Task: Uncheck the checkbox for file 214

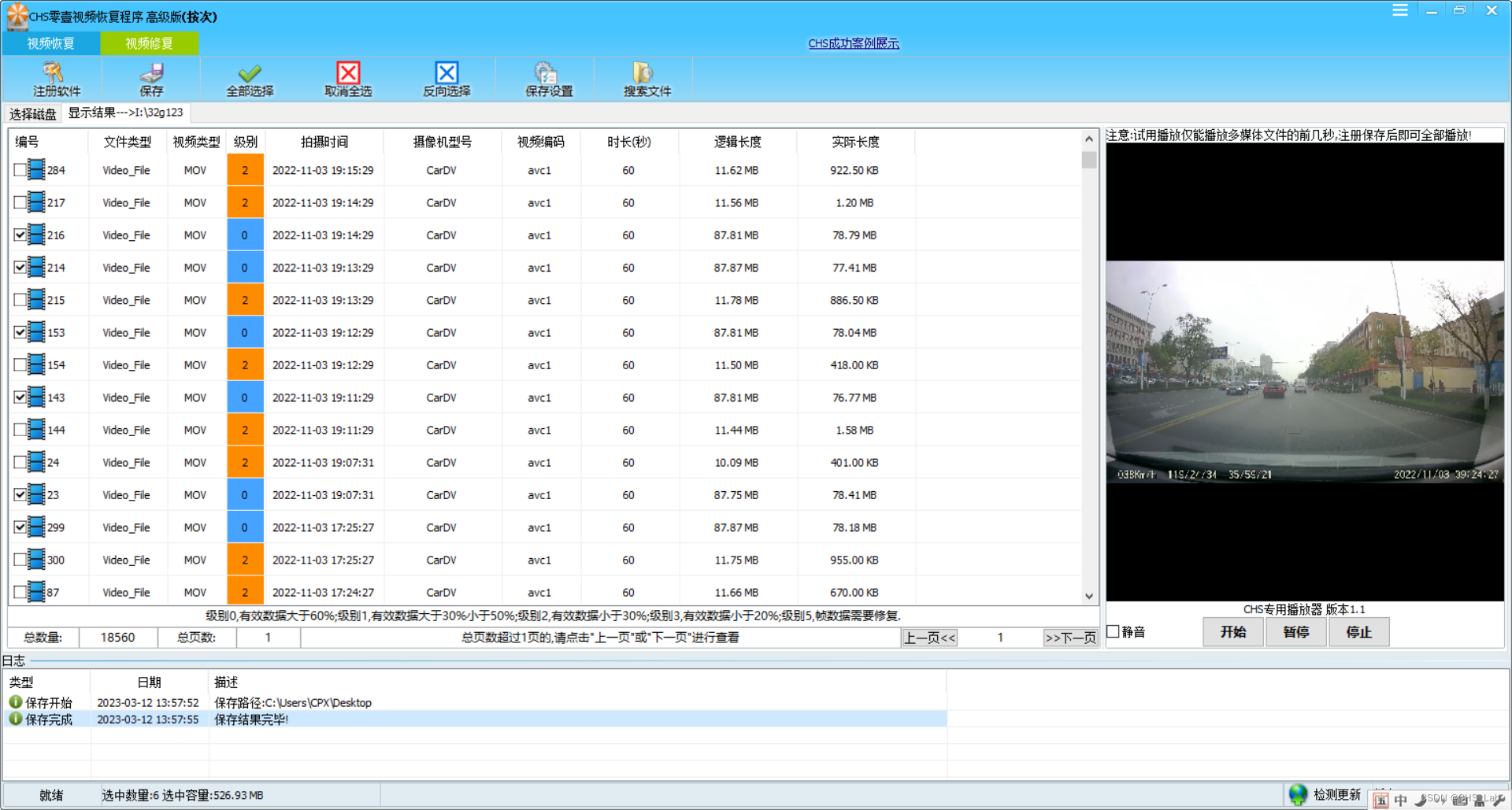Action: (20, 268)
